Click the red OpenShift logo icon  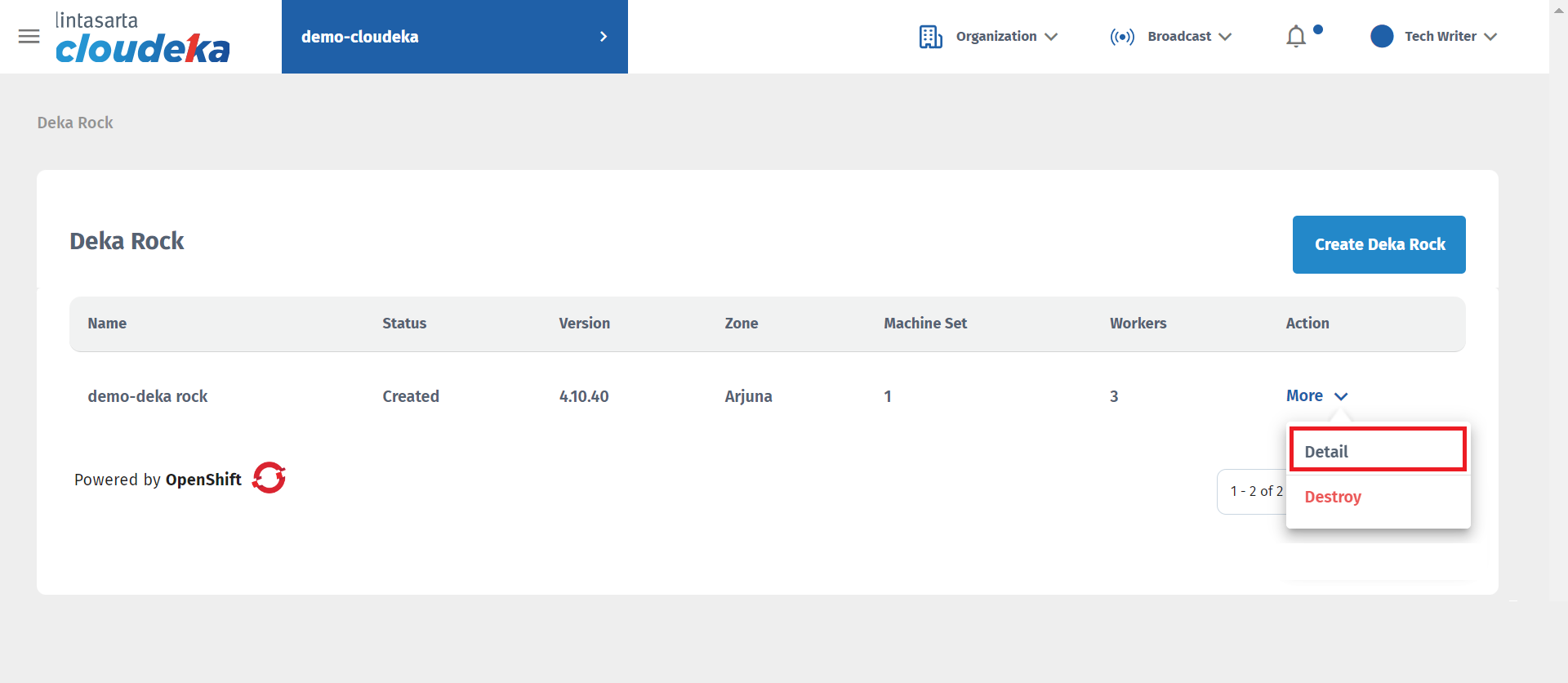click(x=269, y=478)
